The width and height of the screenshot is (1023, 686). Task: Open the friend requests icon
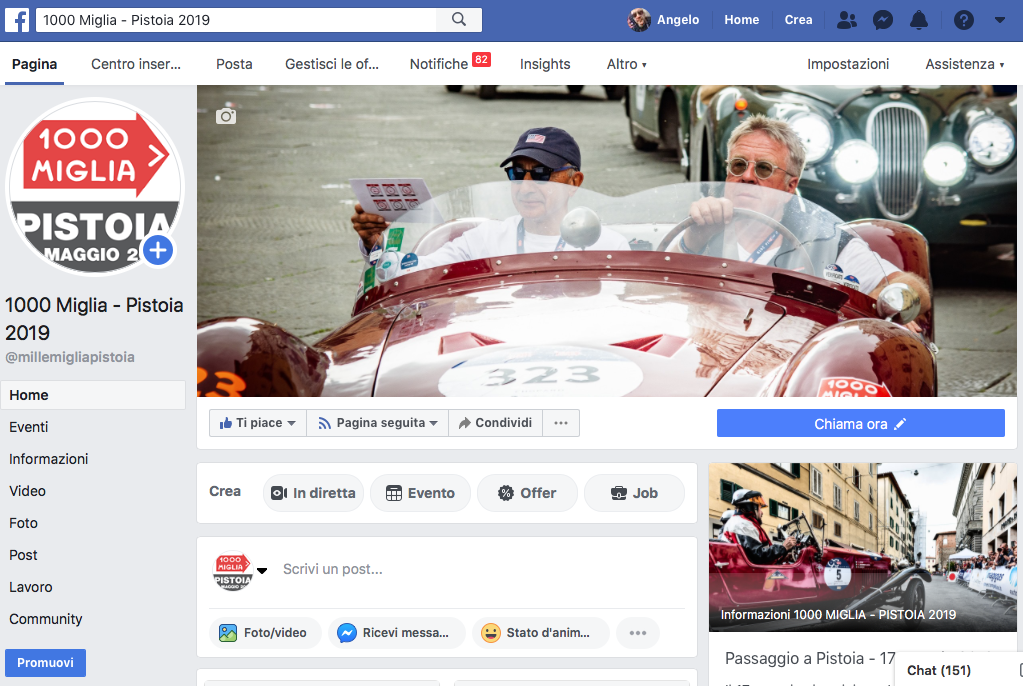[x=846, y=20]
